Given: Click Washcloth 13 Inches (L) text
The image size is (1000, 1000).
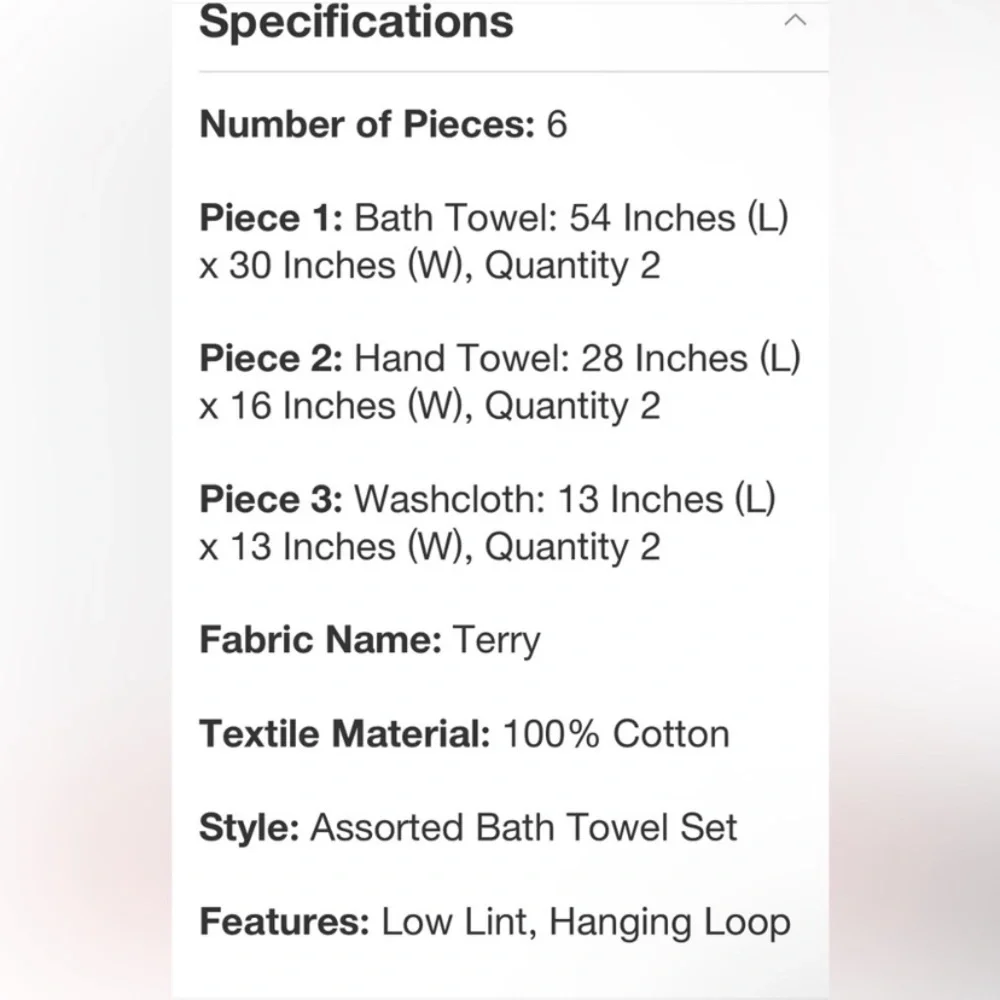Looking at the screenshot, I should [565, 500].
